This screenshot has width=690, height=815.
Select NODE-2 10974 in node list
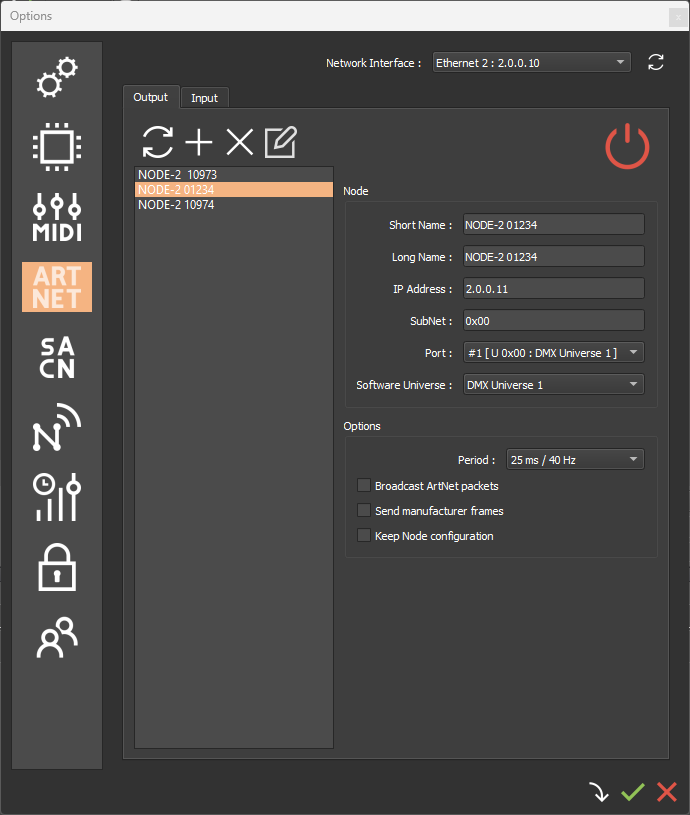point(176,205)
